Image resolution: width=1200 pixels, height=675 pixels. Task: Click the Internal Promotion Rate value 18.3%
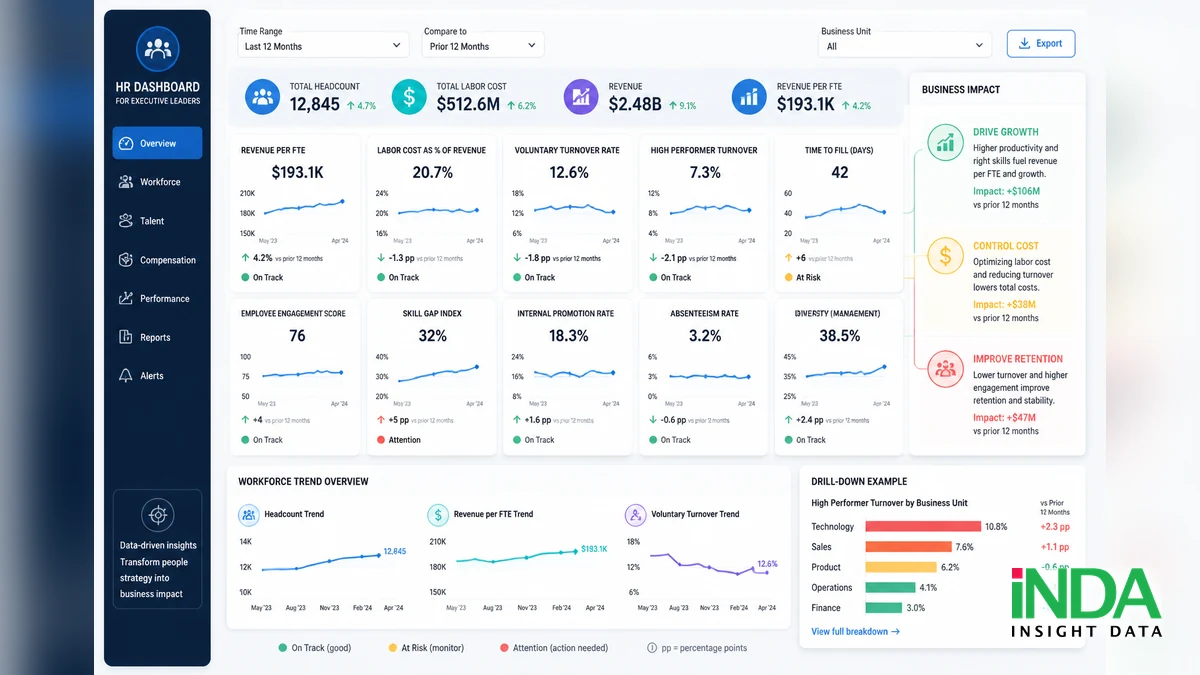point(569,335)
